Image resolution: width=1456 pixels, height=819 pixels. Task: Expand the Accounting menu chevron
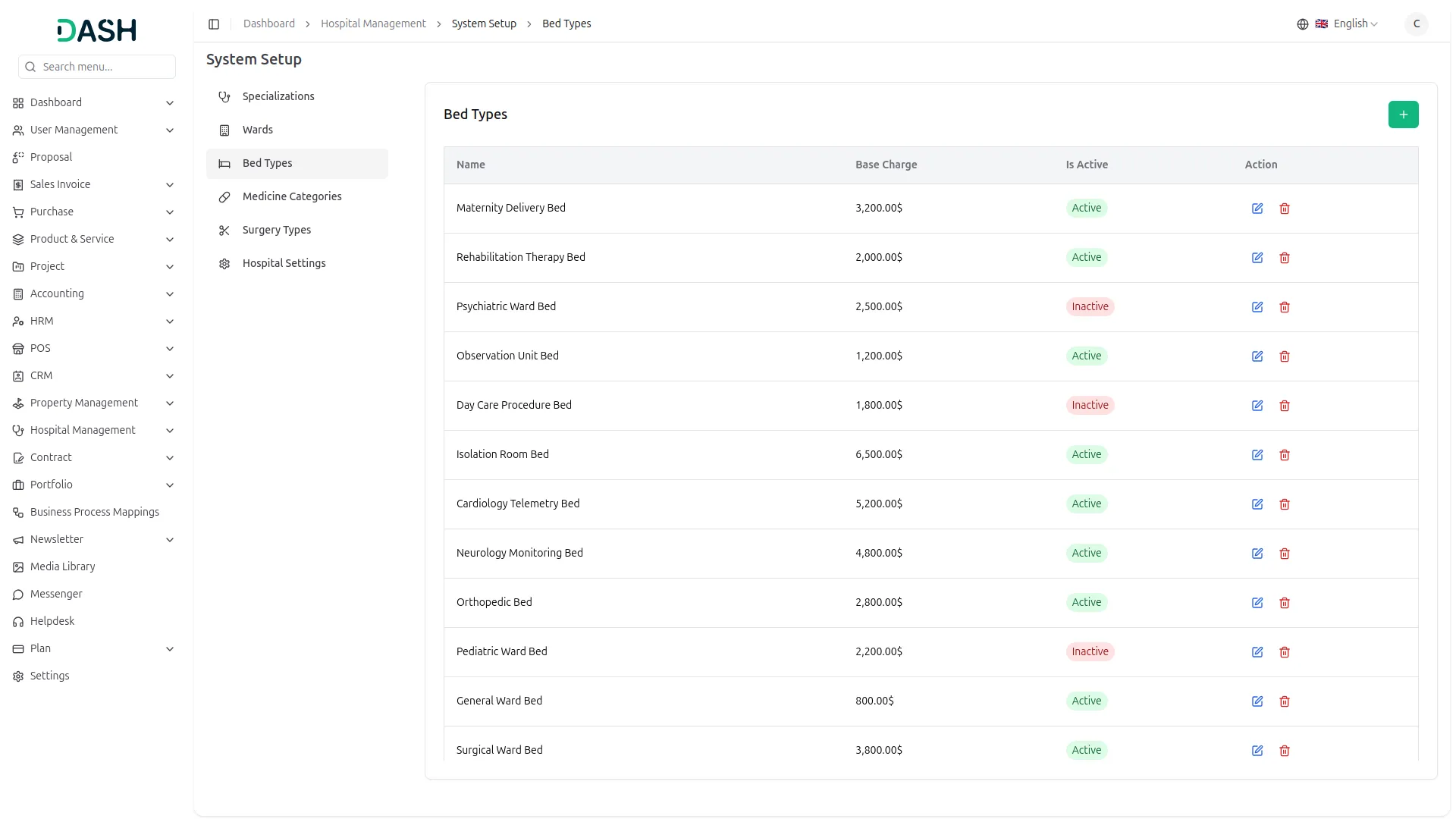pos(170,294)
